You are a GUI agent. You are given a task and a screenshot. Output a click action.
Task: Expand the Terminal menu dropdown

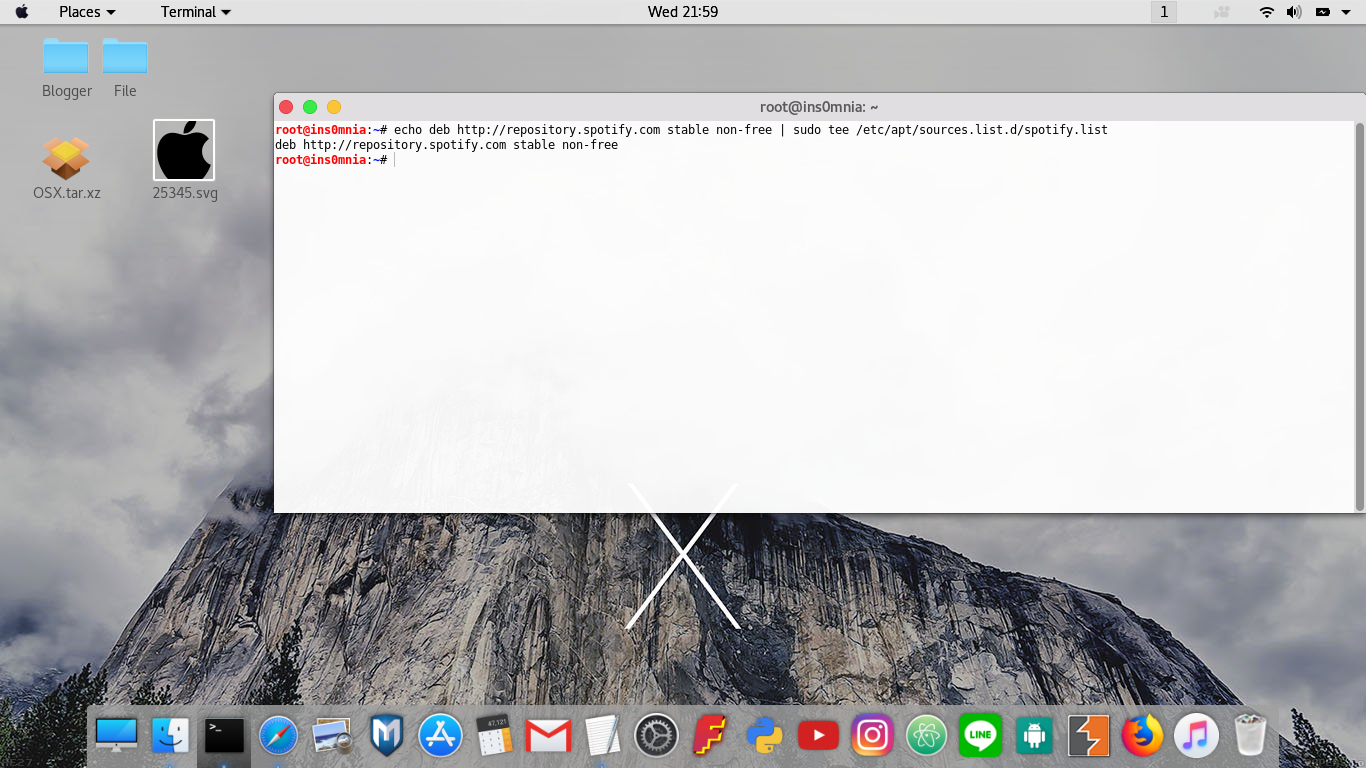(188, 12)
